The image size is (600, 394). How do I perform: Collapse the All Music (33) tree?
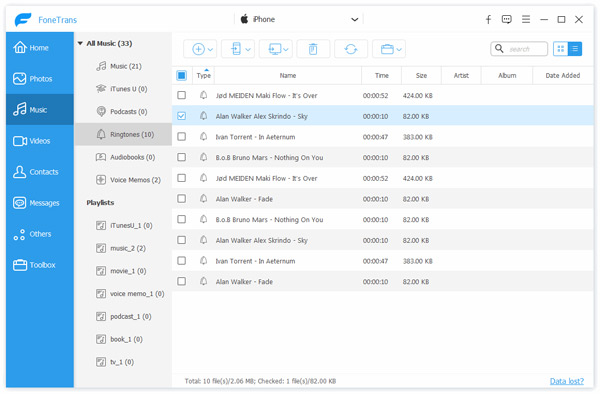[x=80, y=43]
